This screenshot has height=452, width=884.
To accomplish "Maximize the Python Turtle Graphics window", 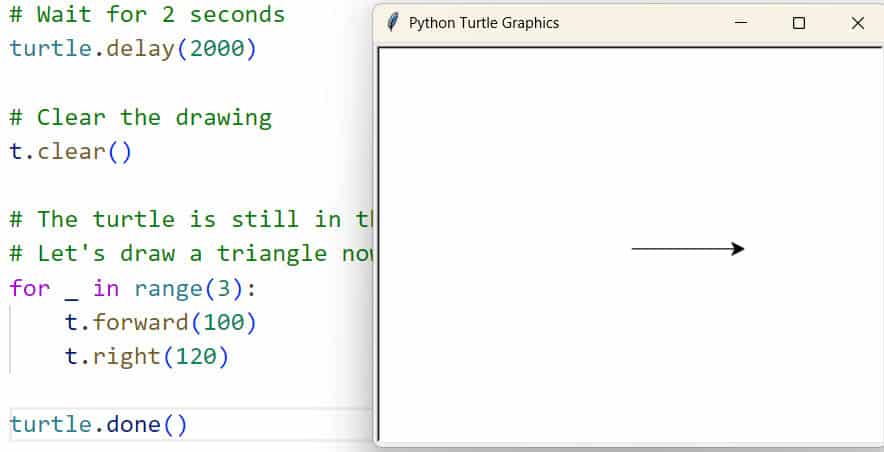I will [799, 23].
